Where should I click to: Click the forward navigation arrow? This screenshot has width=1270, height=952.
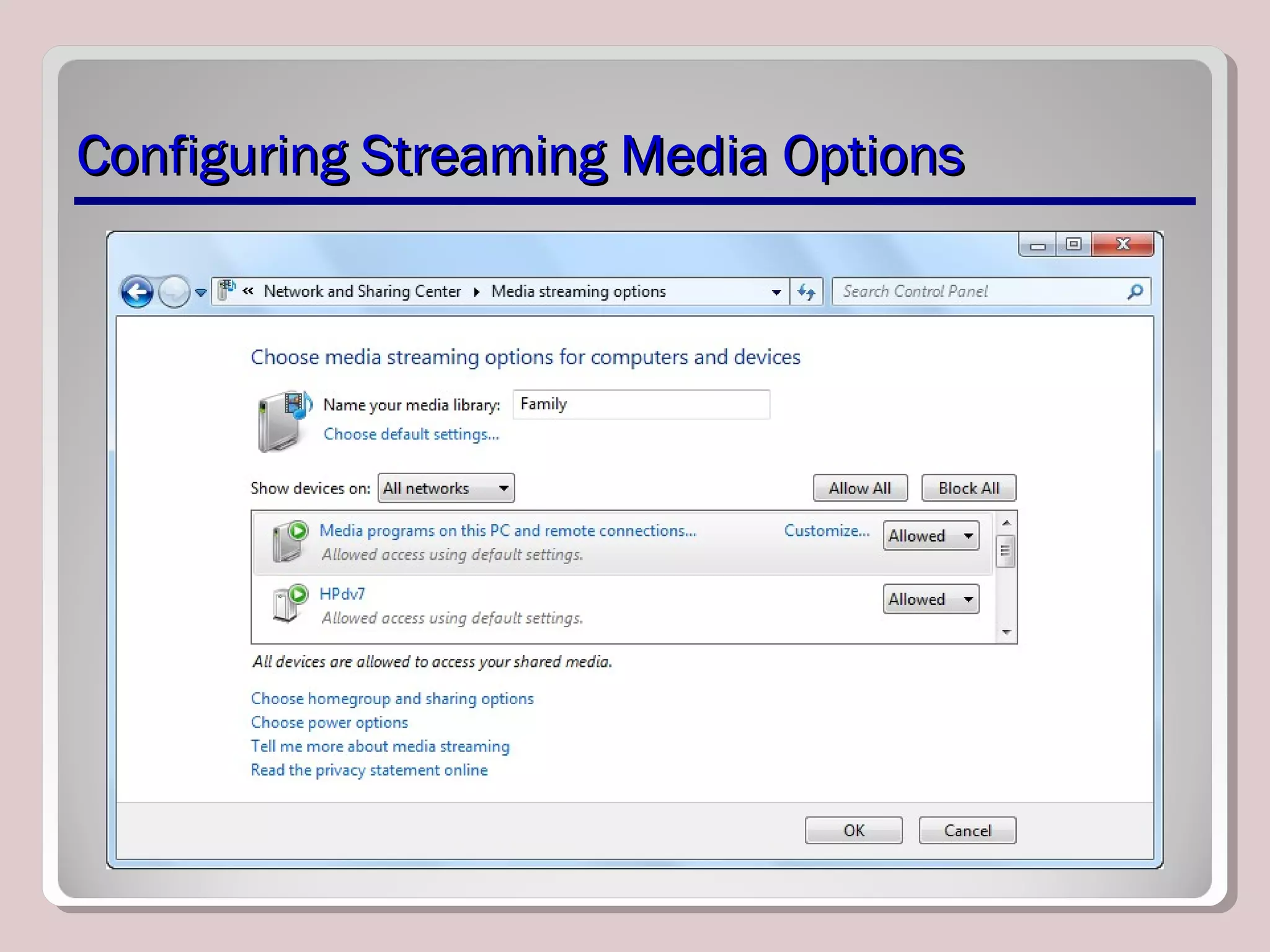(174, 291)
